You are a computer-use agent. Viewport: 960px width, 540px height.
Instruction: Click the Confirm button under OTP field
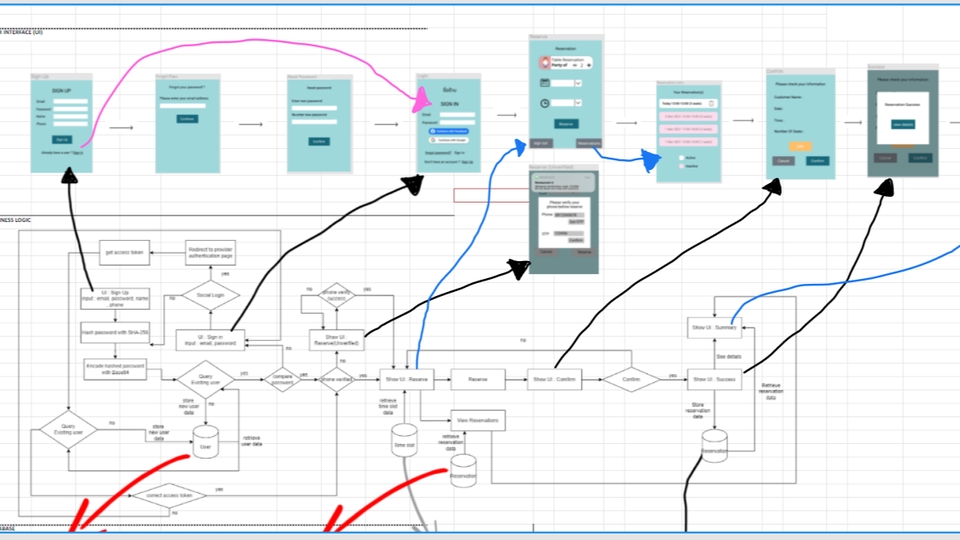click(x=576, y=241)
